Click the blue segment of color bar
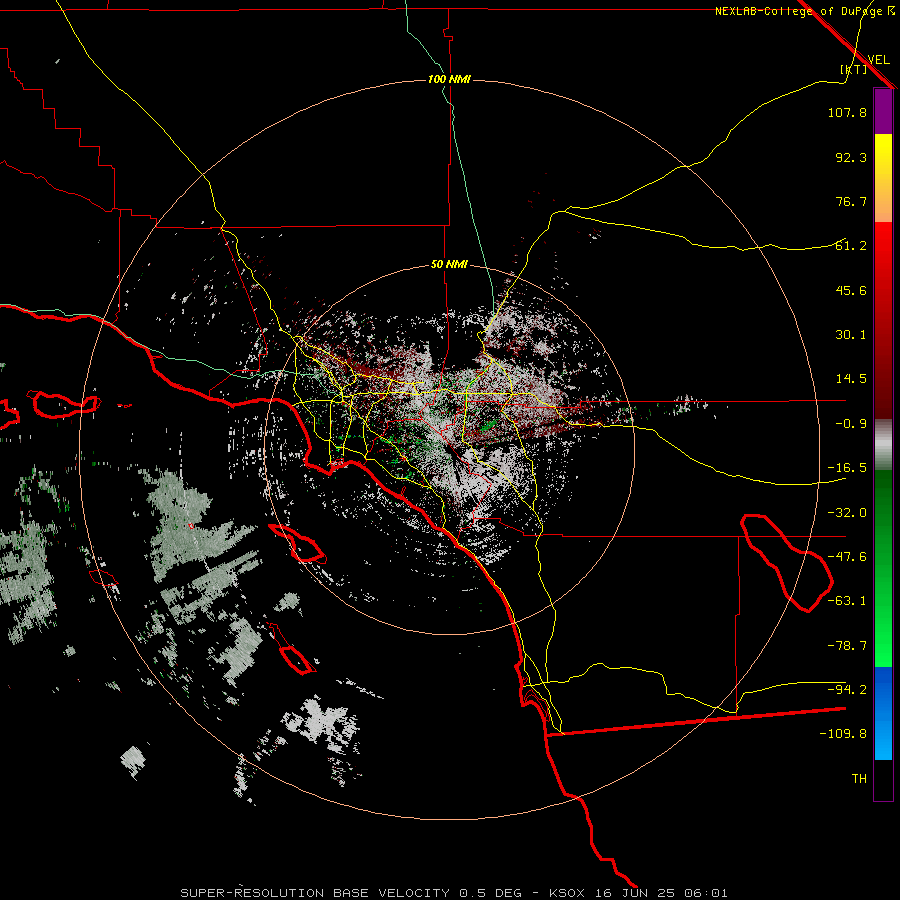Screen dimensions: 900x900 (883, 713)
